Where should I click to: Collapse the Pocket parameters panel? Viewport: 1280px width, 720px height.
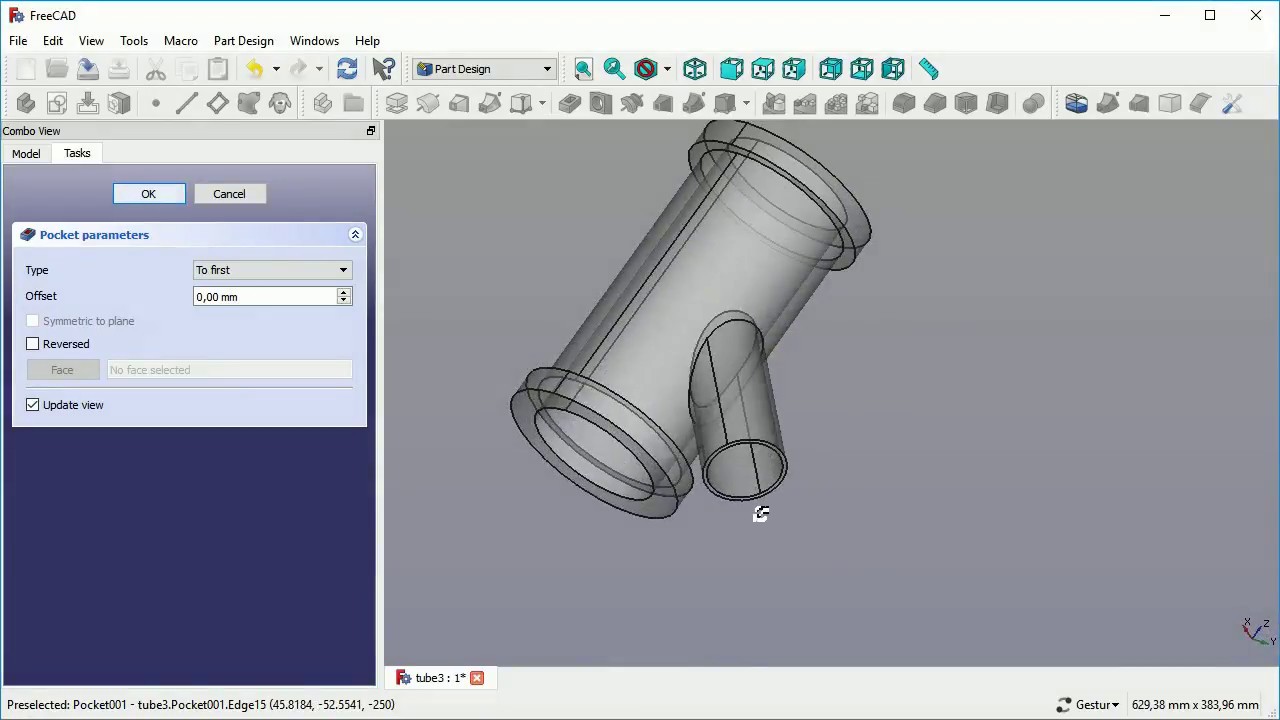(355, 235)
